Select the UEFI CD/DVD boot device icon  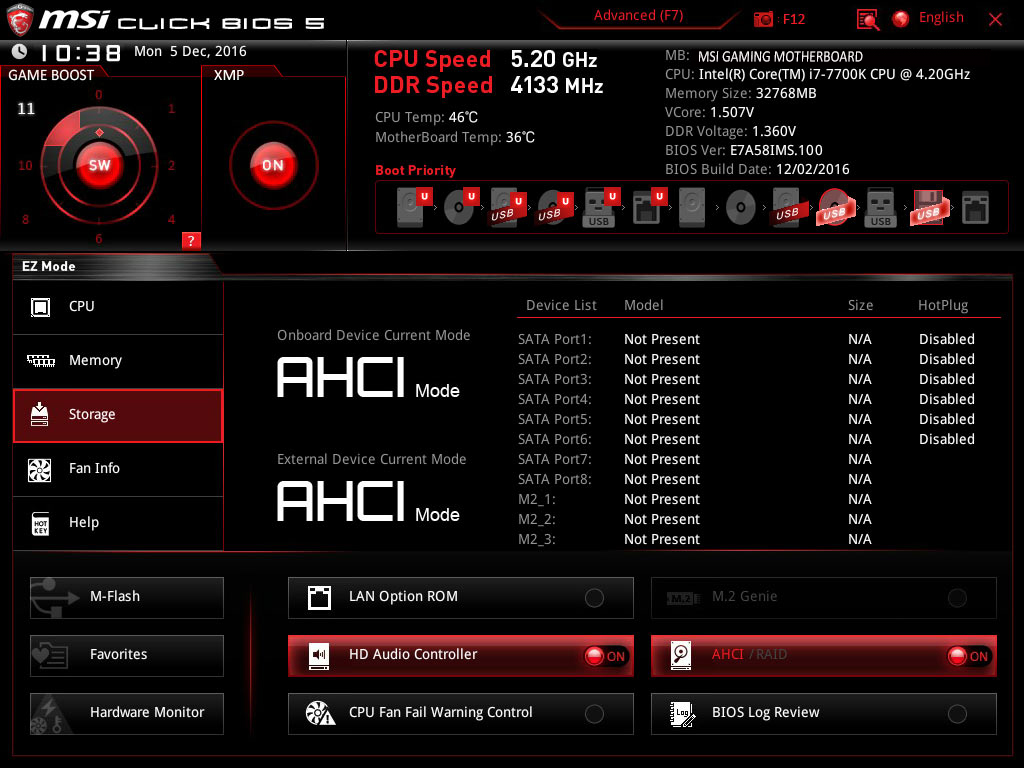pos(461,208)
